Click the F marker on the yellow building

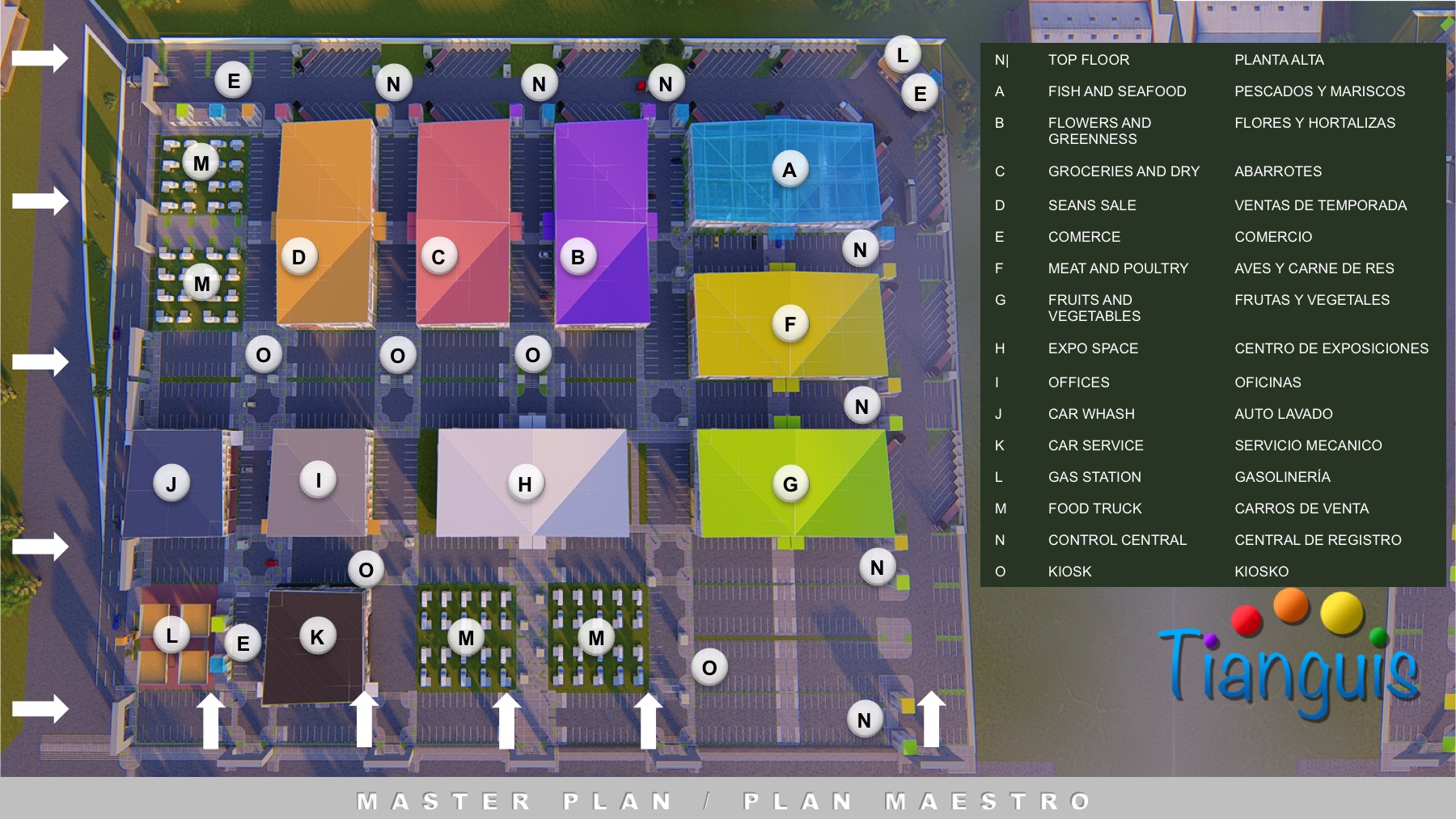790,324
